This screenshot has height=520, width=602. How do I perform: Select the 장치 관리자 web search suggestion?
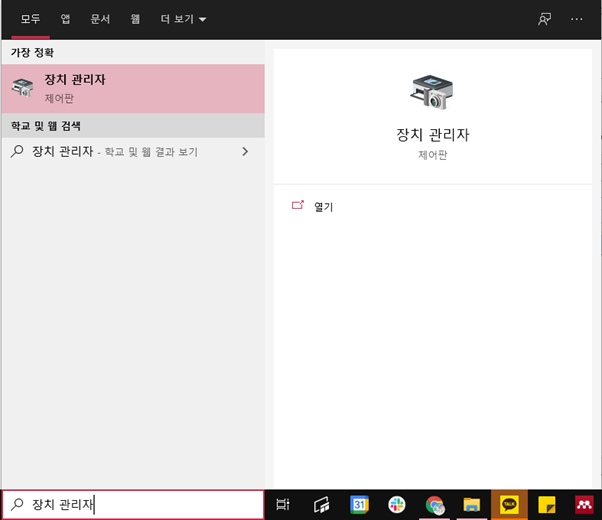point(133,151)
